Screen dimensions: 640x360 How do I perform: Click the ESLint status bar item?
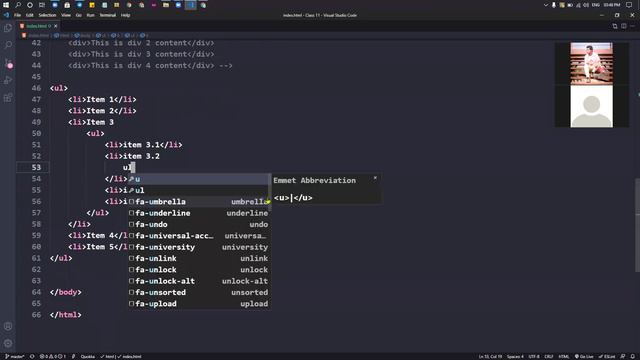coord(607,356)
